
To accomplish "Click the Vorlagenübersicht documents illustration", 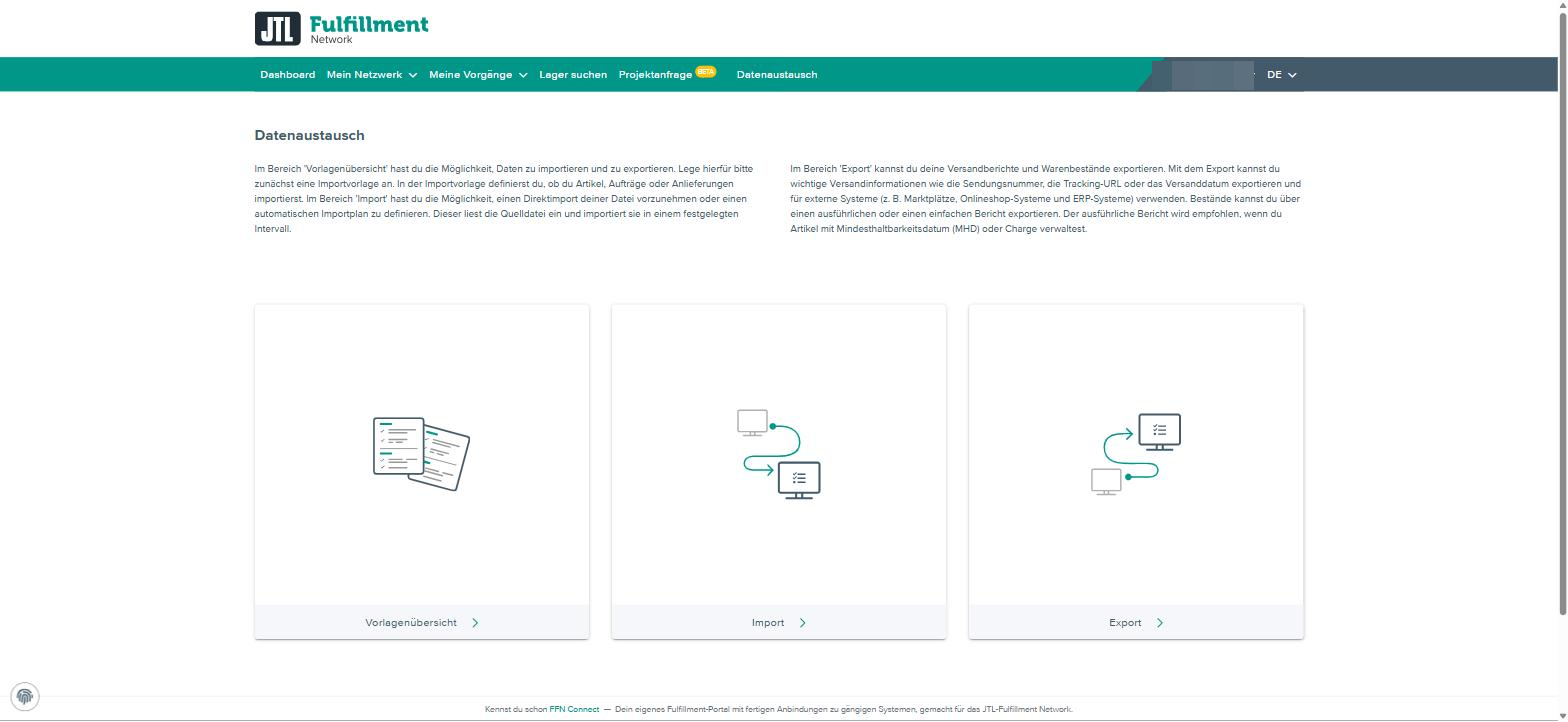I will tap(421, 454).
